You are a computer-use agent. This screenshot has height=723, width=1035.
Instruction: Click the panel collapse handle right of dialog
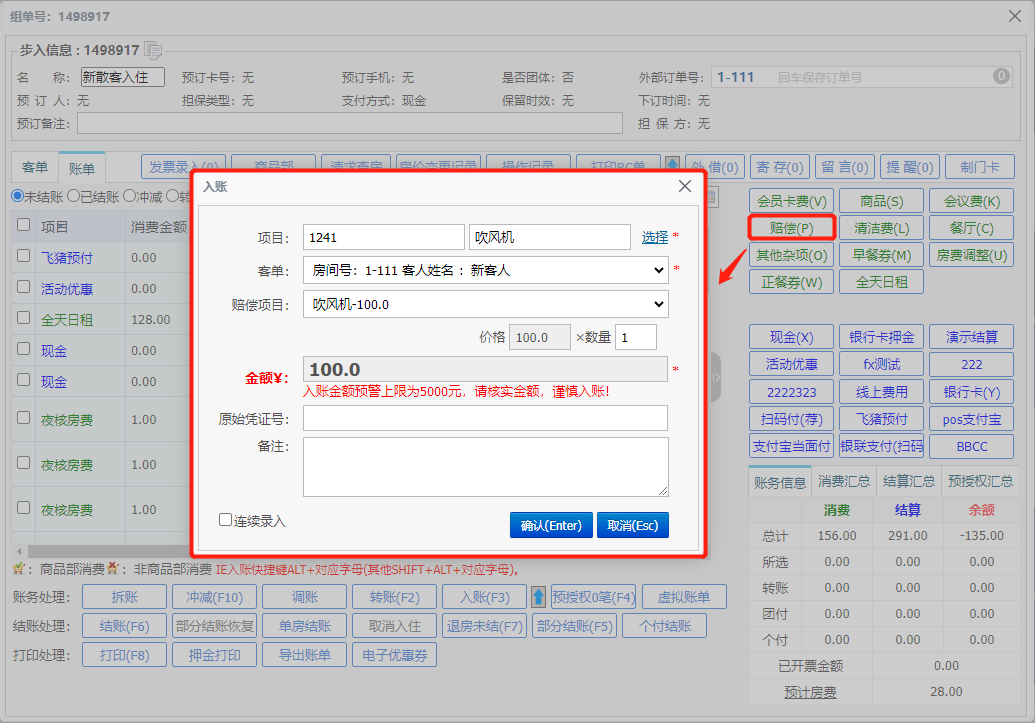click(716, 378)
